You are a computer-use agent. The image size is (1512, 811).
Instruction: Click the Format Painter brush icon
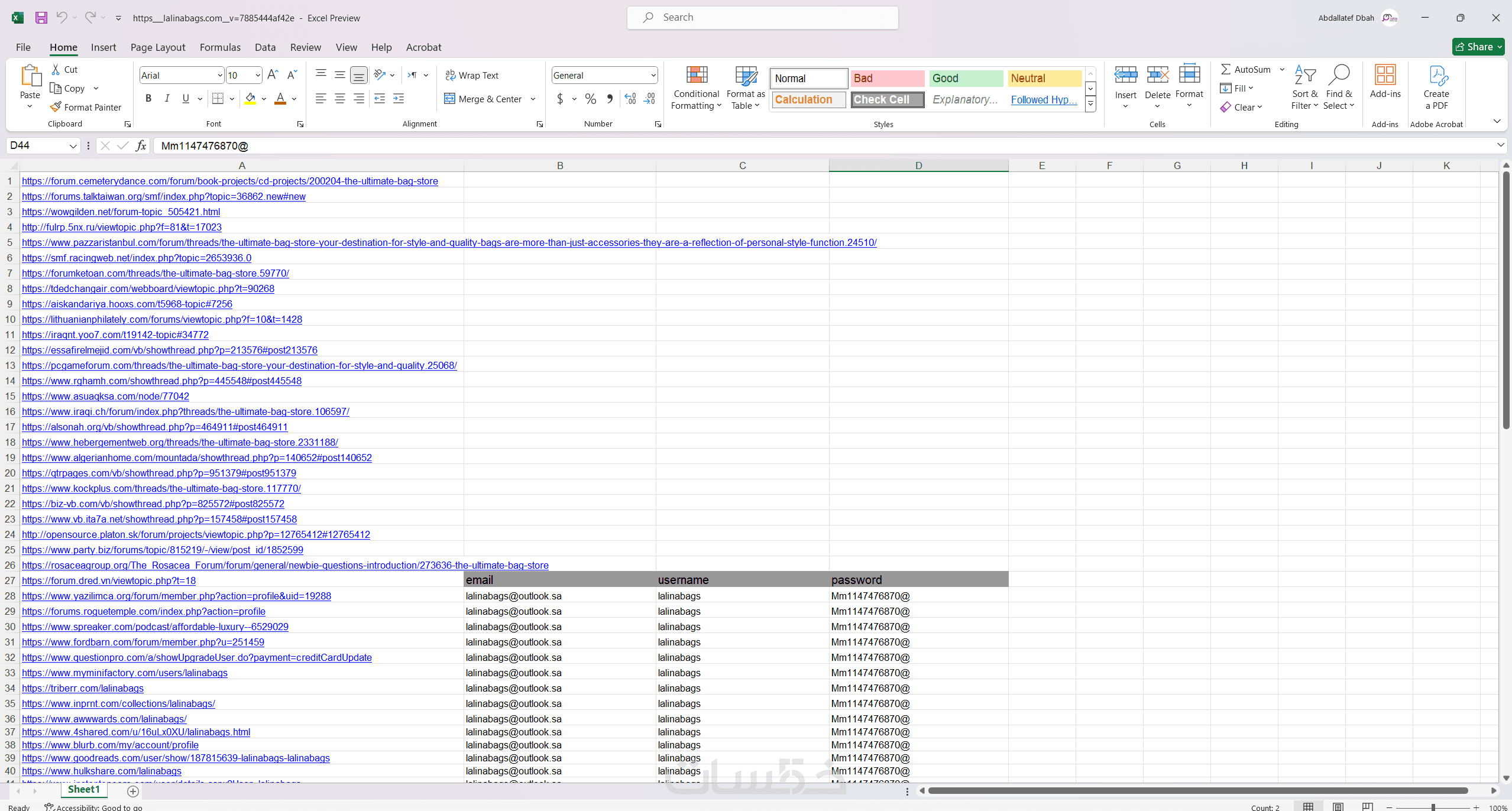coord(56,107)
